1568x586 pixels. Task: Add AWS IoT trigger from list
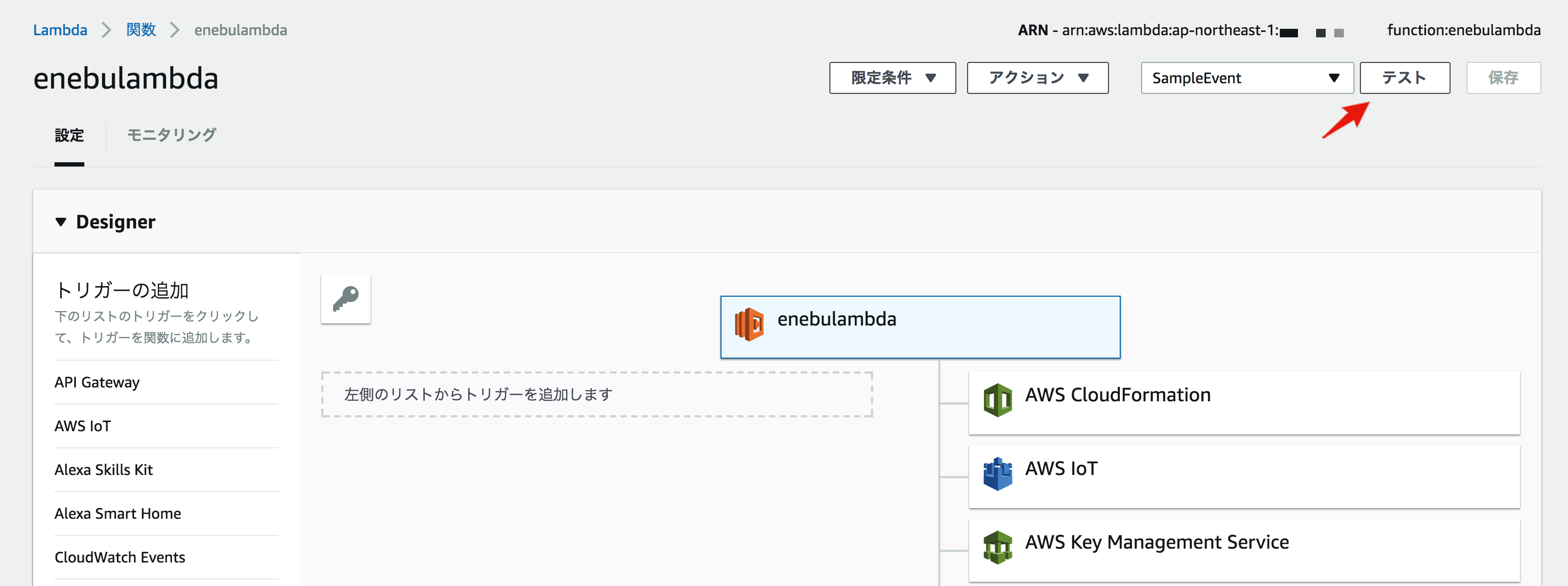[x=83, y=426]
